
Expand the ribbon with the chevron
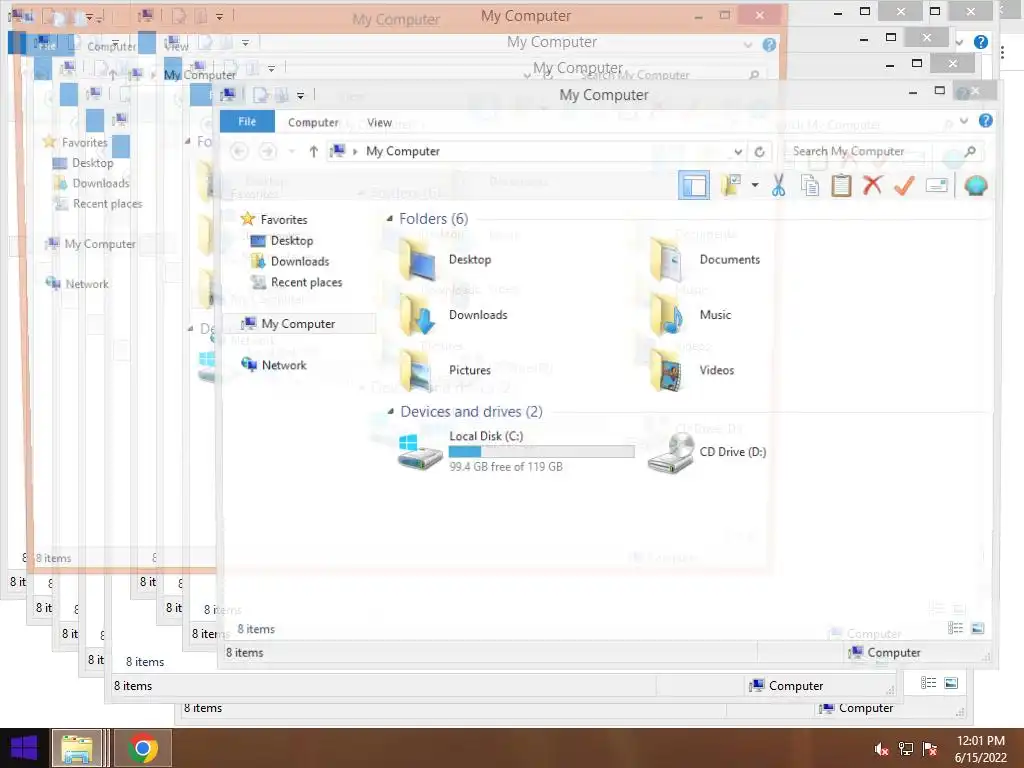point(964,121)
